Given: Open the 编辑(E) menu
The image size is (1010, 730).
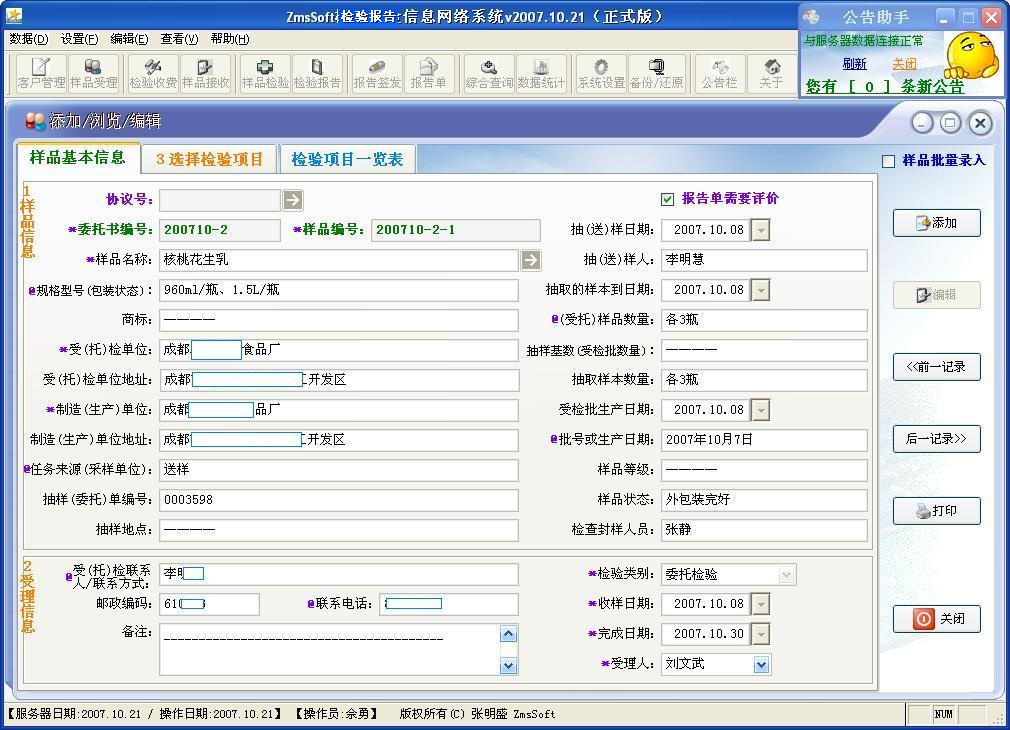Looking at the screenshot, I should tap(129, 39).
